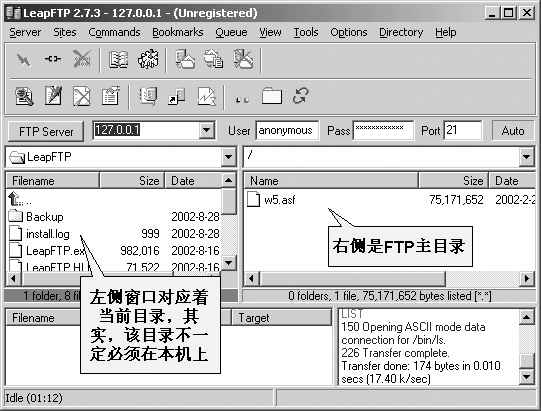Click the shortcut-arrow page toolbar icon
The image size is (541, 411).
(x=177, y=96)
